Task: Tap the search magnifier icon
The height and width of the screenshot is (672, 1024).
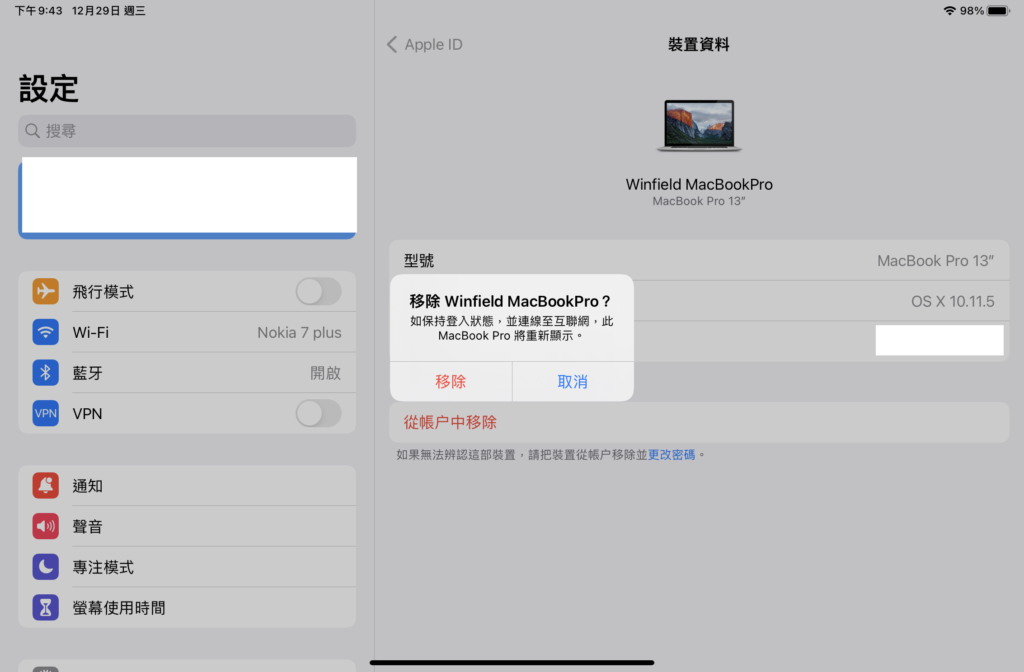Action: pyautogui.click(x=33, y=131)
